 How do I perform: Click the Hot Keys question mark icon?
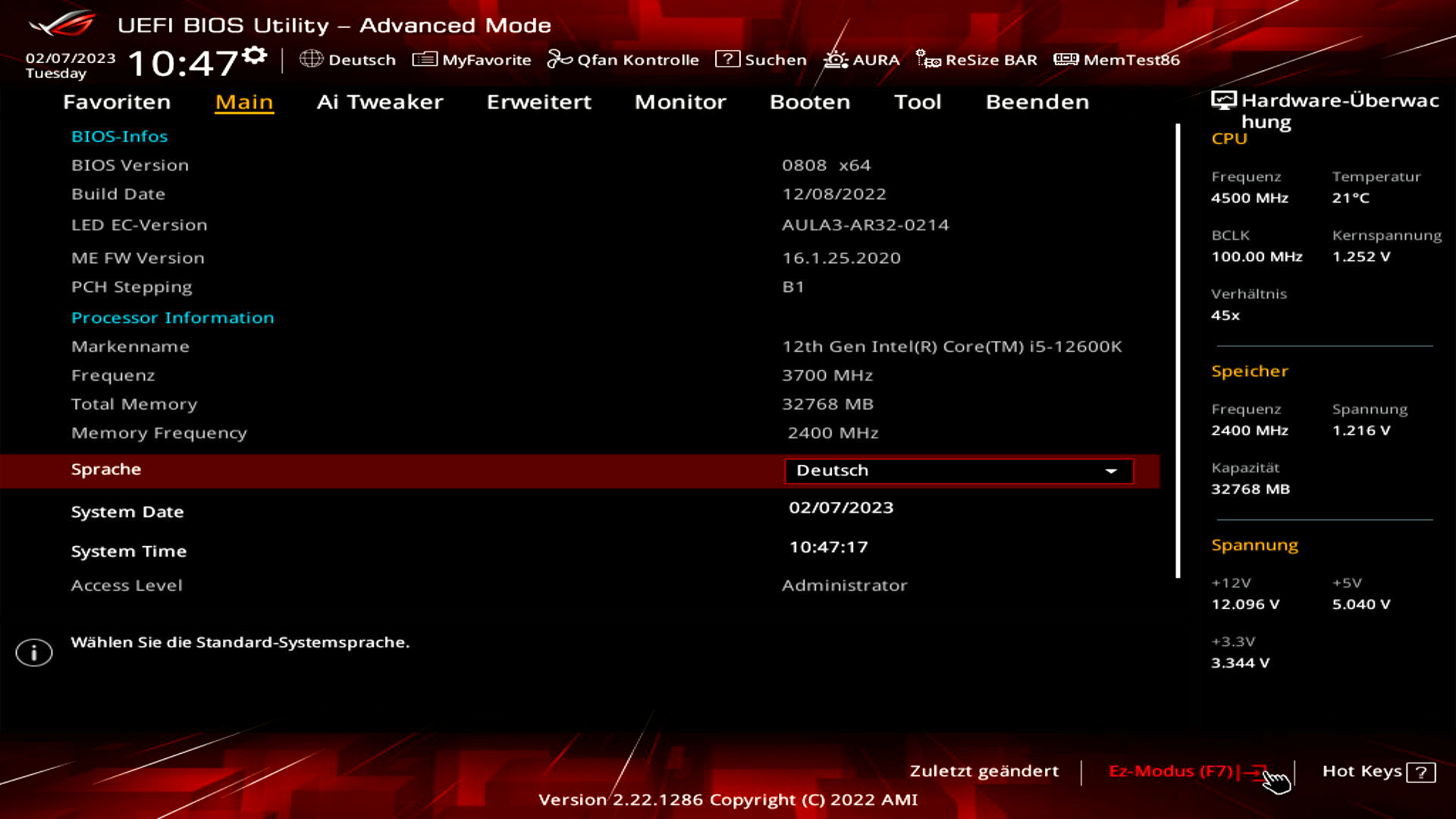tap(1420, 773)
